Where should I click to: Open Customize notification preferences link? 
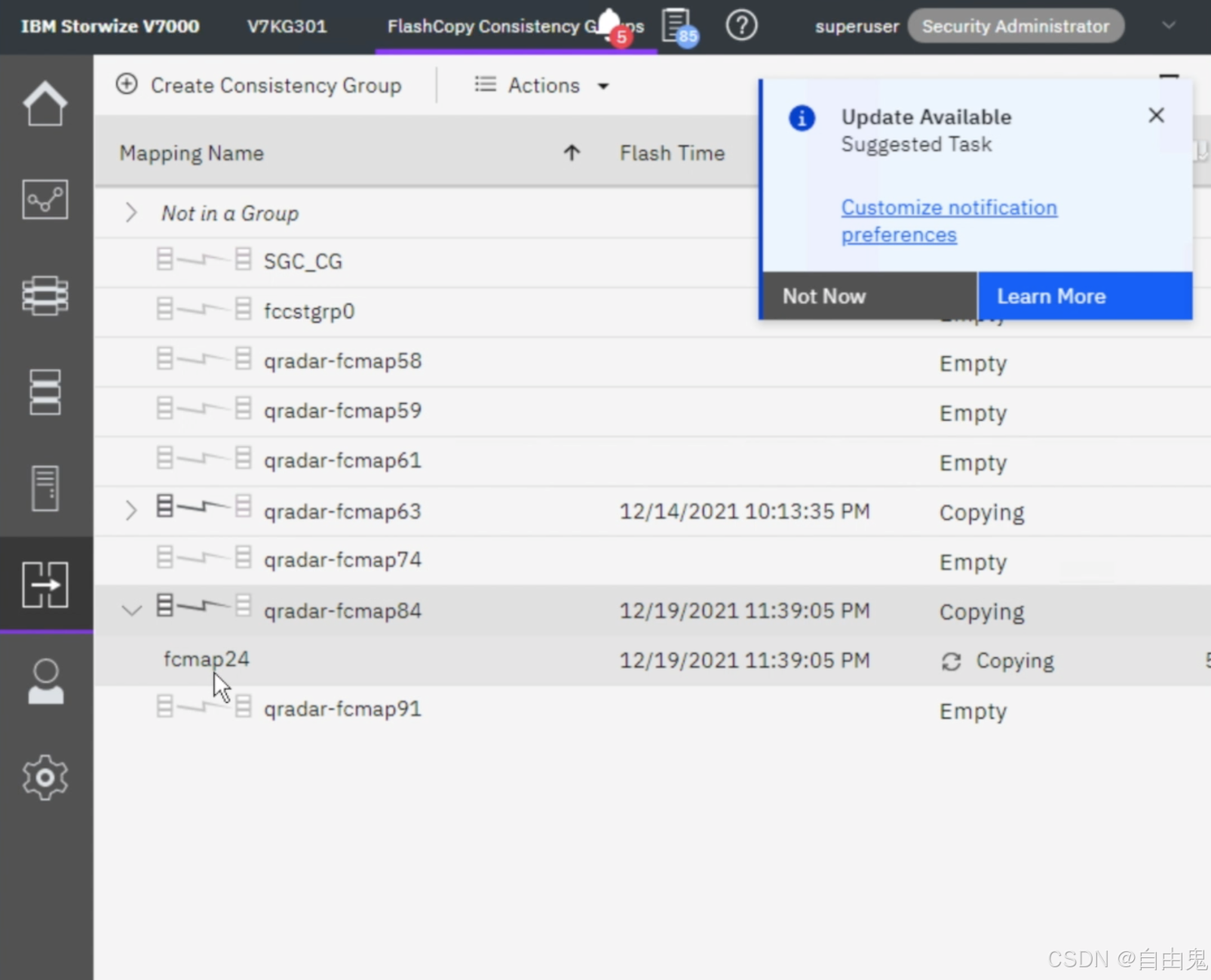point(949,221)
